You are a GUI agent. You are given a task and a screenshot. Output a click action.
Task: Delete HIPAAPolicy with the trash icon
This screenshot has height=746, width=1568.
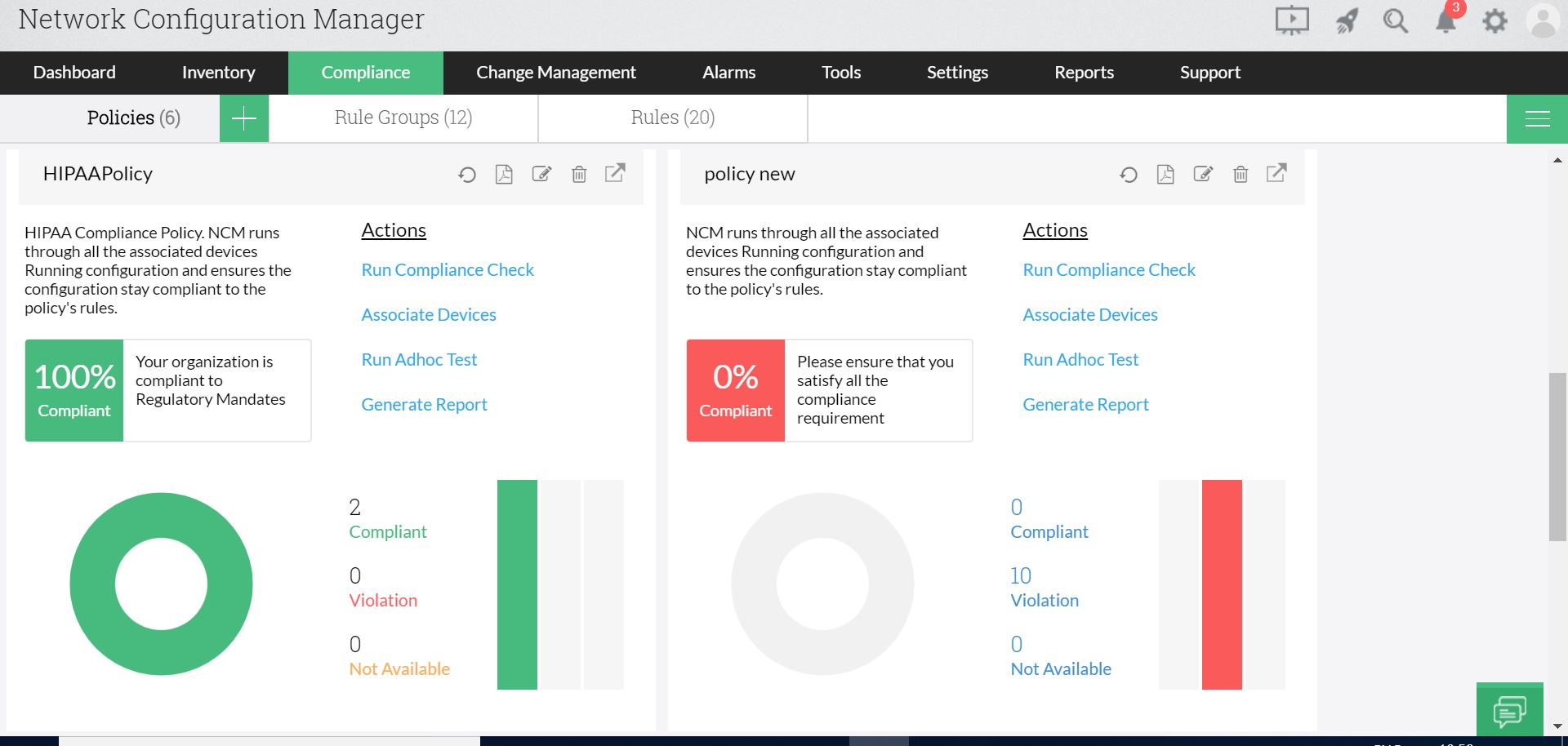click(579, 174)
